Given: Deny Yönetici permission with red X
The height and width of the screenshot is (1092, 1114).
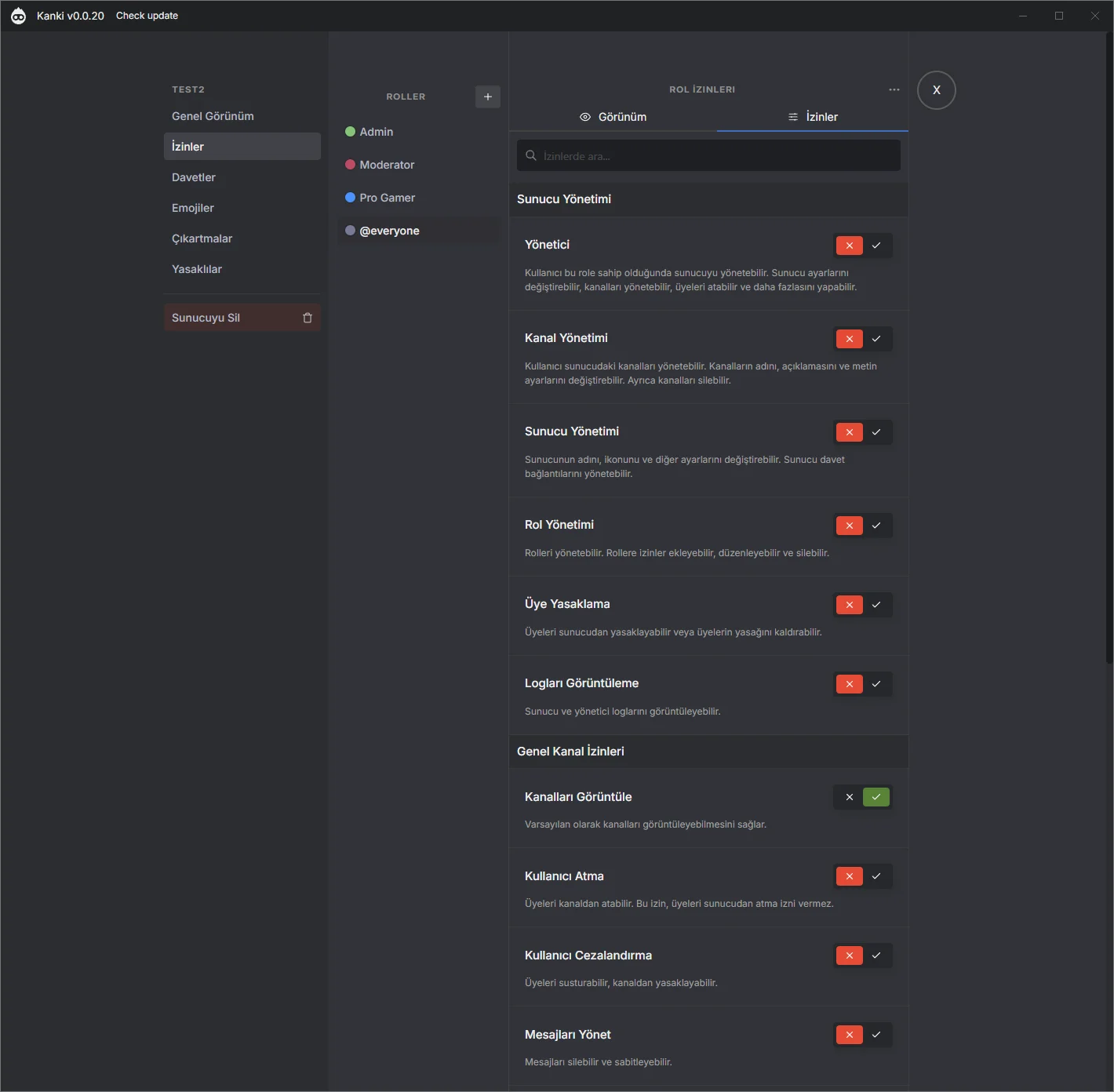Looking at the screenshot, I should point(849,246).
